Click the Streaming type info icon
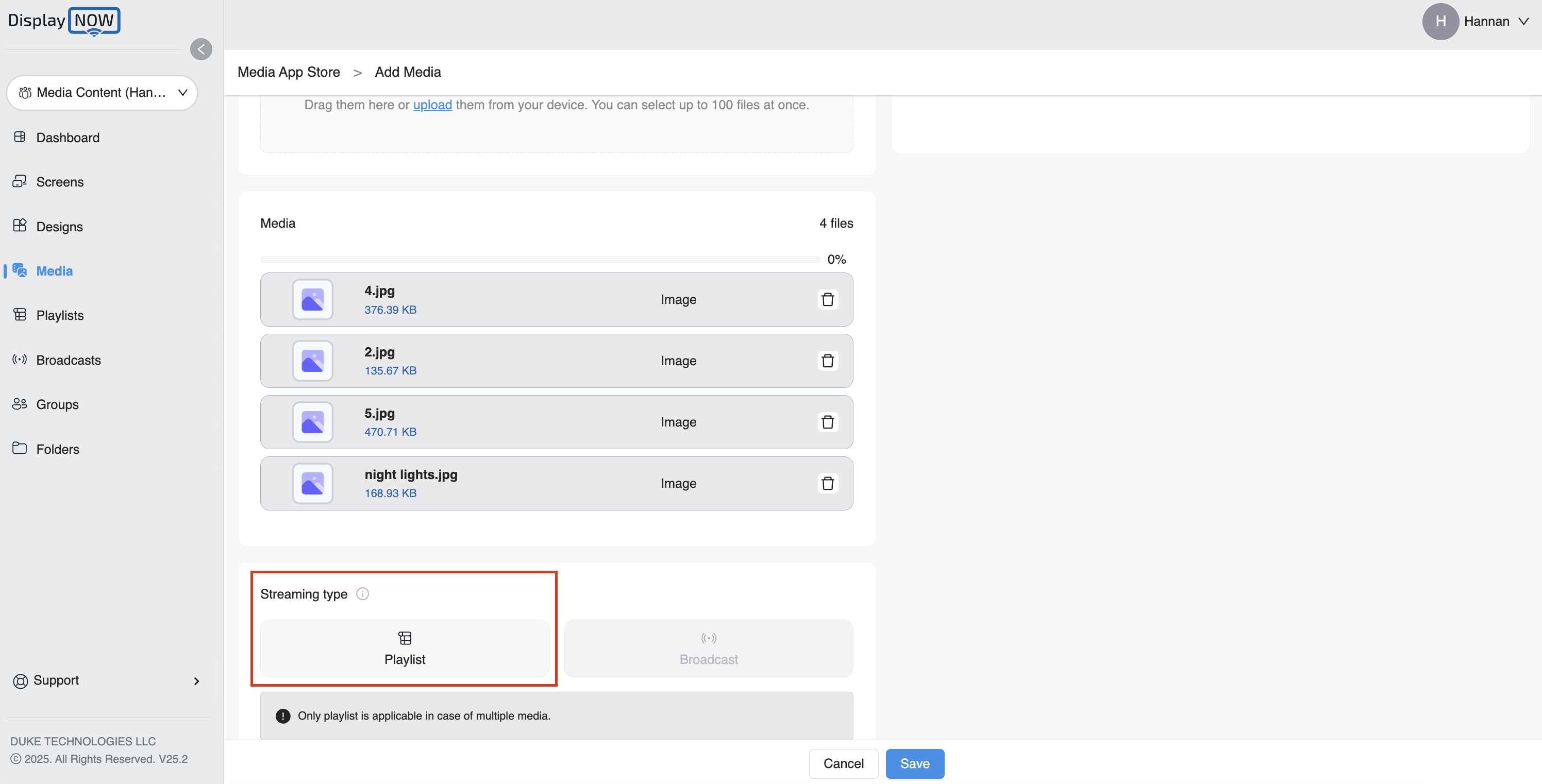The height and width of the screenshot is (784, 1542). tap(362, 594)
